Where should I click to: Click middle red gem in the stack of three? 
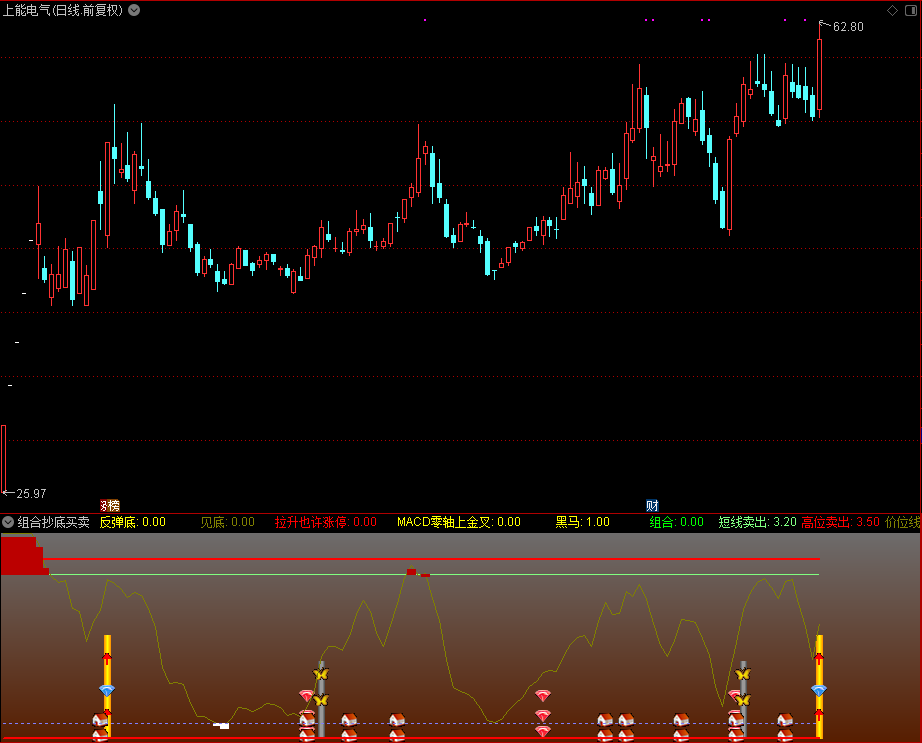coord(543,715)
